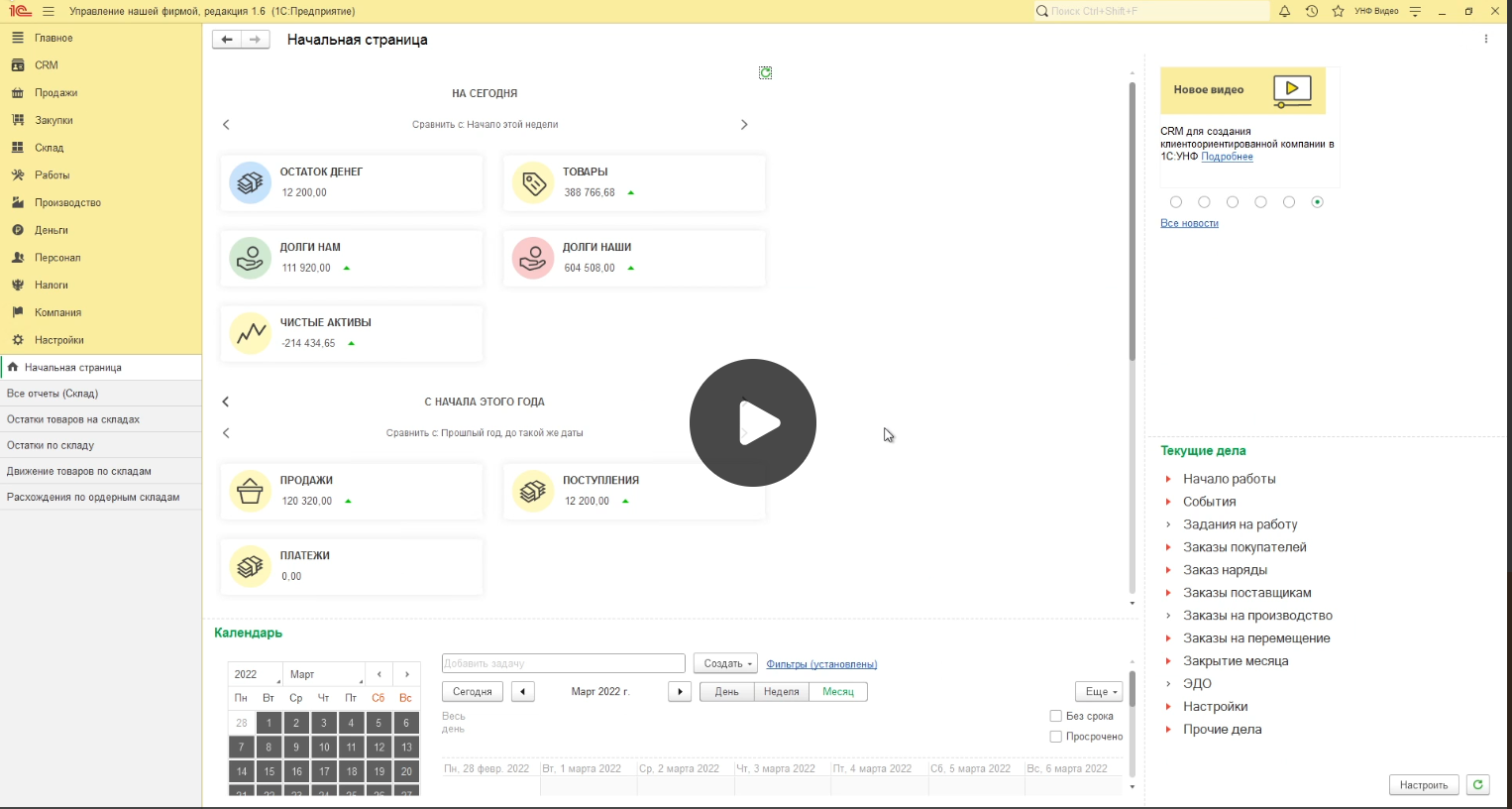Open the main hamburger menu in title bar
Image resolution: width=1512 pixels, height=809 pixels.
point(49,11)
